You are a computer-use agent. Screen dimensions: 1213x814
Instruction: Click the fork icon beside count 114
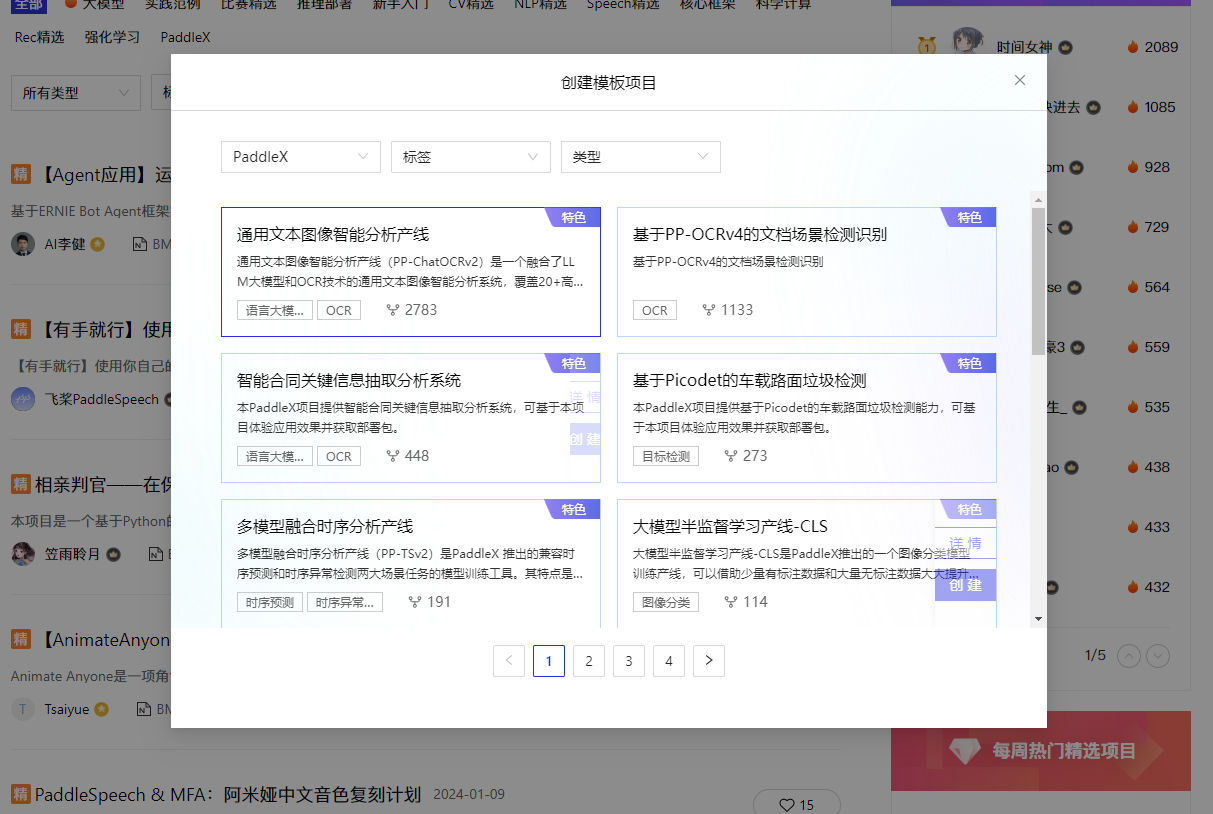click(730, 602)
